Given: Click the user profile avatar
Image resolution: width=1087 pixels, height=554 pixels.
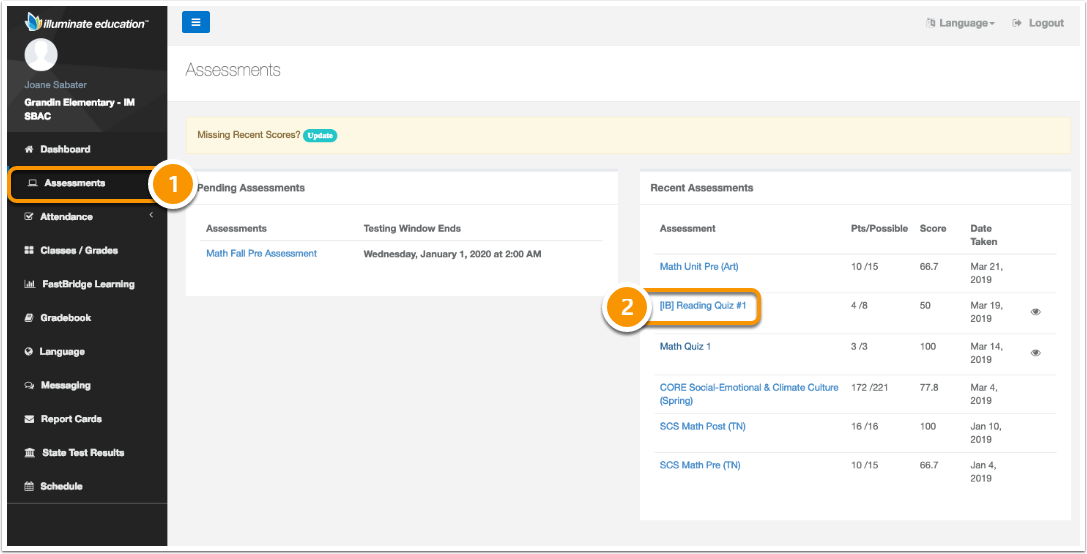Looking at the screenshot, I should point(41,55).
